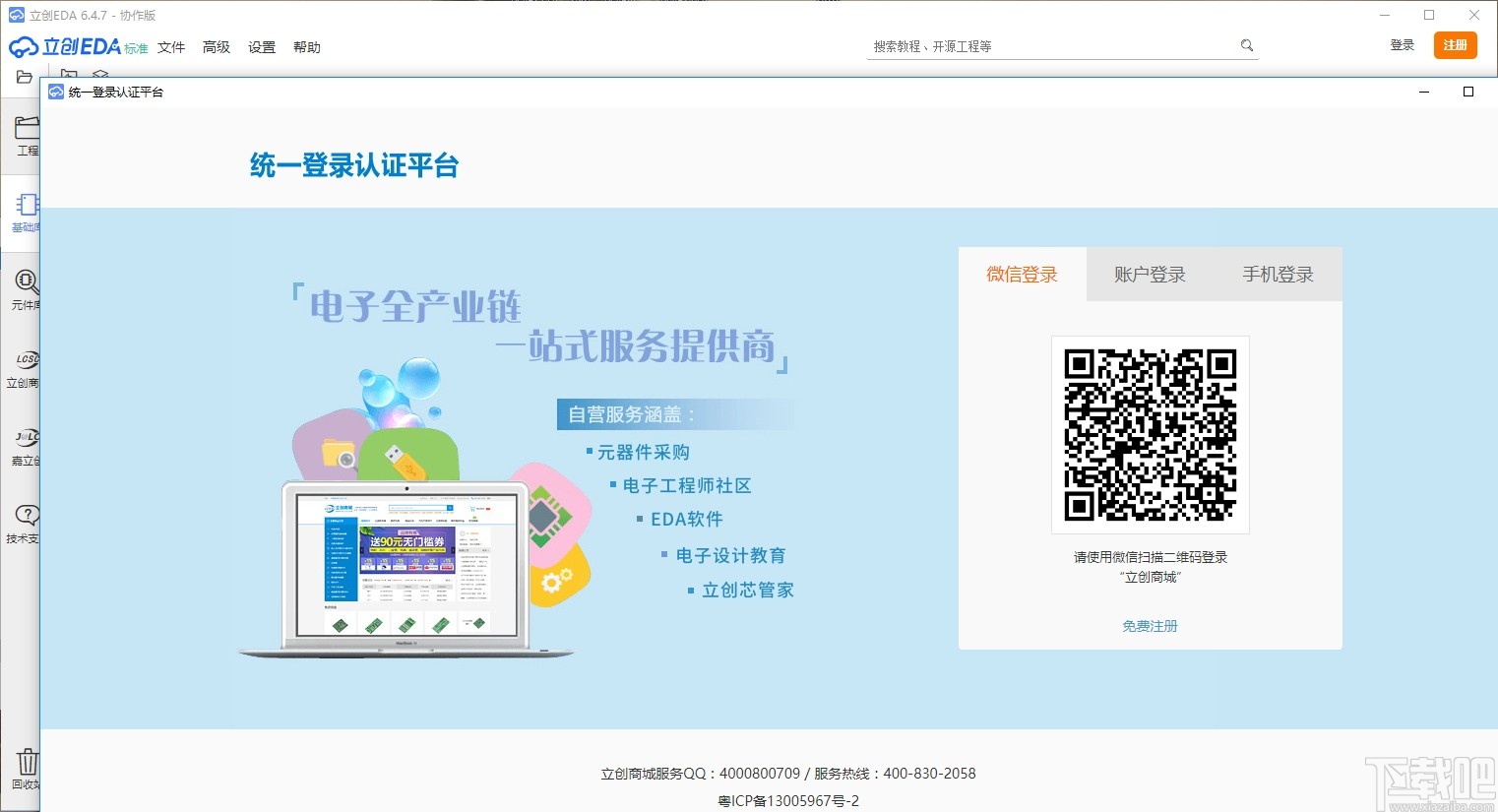Click the 粤ICP备13005967号-2 footer text
This screenshot has height=812, width=1498.
pos(788,800)
